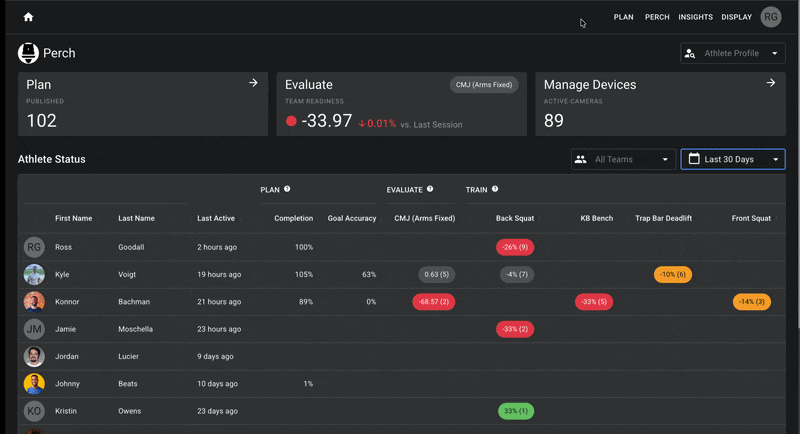The width and height of the screenshot is (800, 434).
Task: Click the athlete search icon in Athlete Profile
Action: (690, 54)
